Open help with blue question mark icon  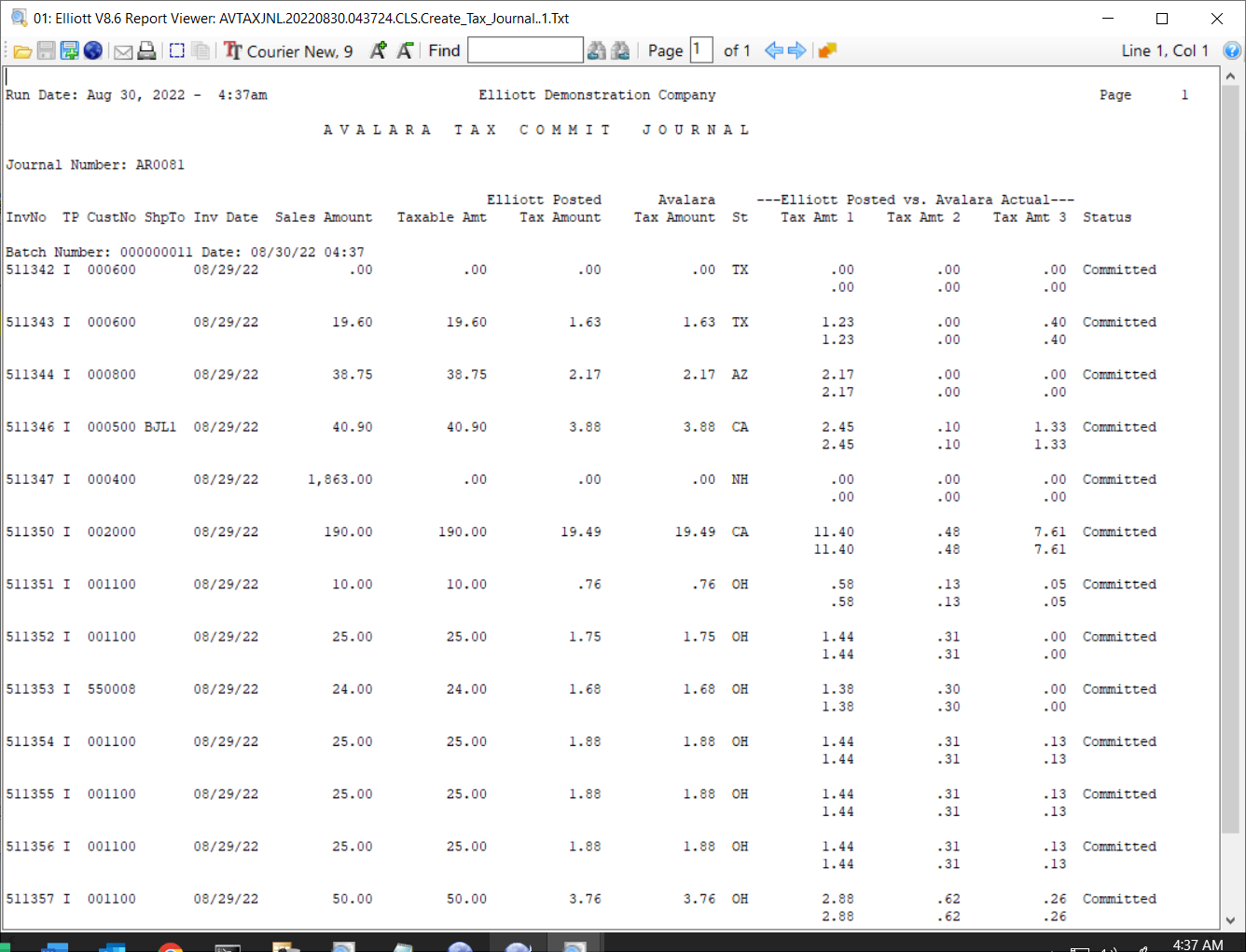(x=1232, y=51)
